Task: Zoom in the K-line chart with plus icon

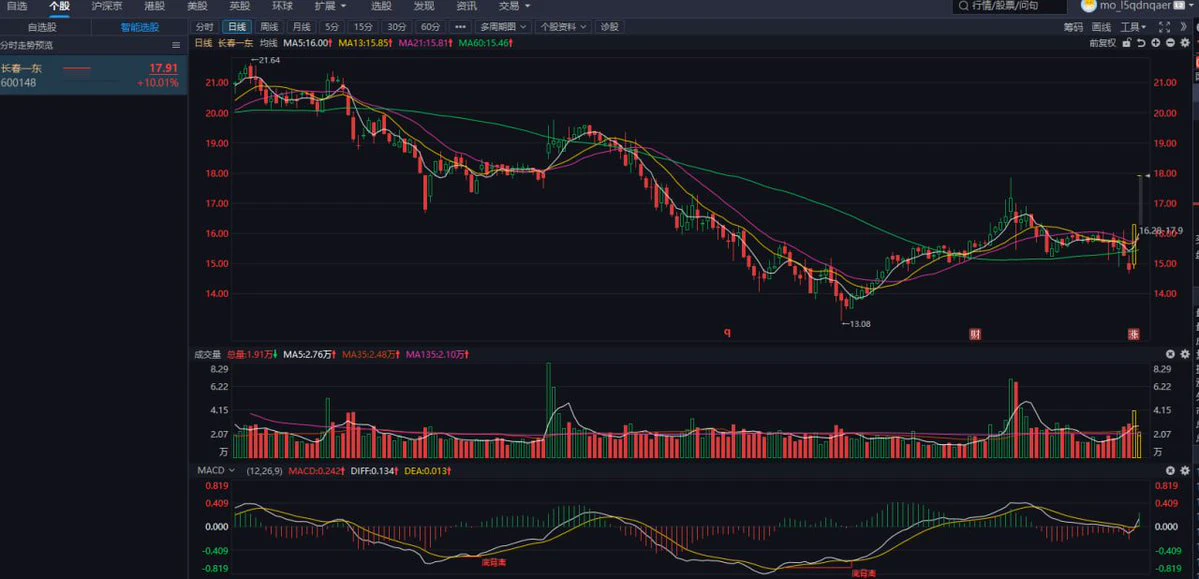Action: [x=1155, y=43]
